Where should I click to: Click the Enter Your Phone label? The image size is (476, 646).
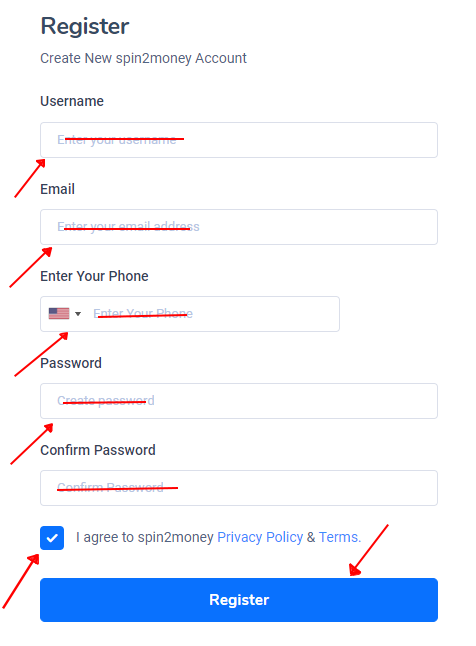click(x=94, y=276)
